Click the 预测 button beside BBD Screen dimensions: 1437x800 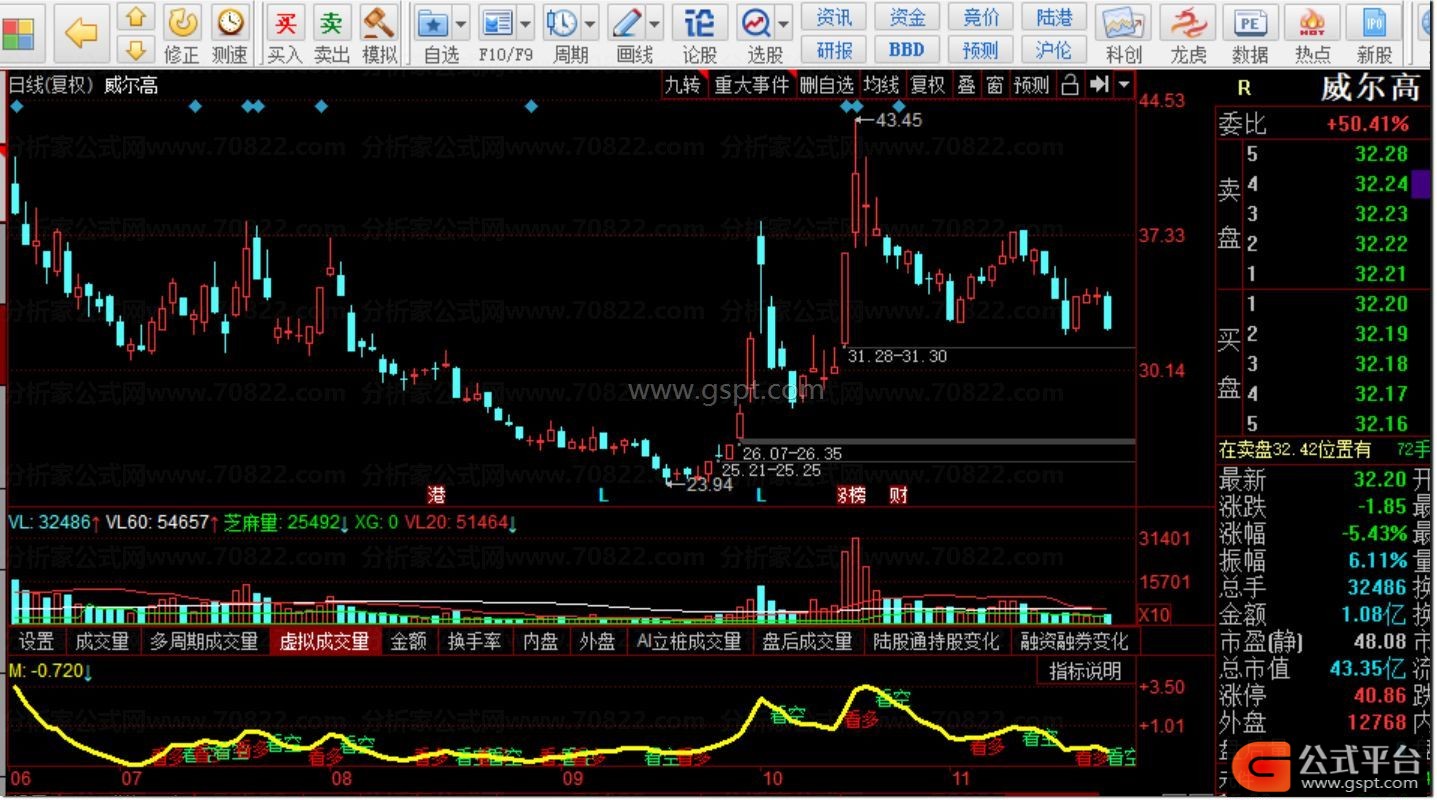point(981,50)
